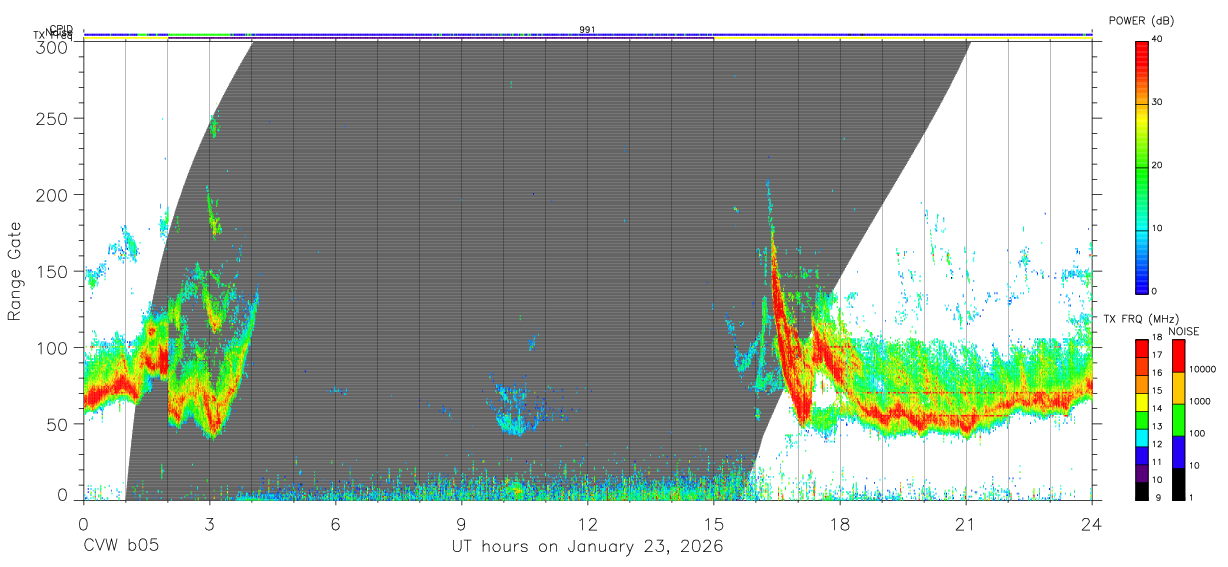Image resolution: width=1228 pixels, height=567 pixels.
Task: Select green segment of NOISE scale
Action: pos(1178,420)
